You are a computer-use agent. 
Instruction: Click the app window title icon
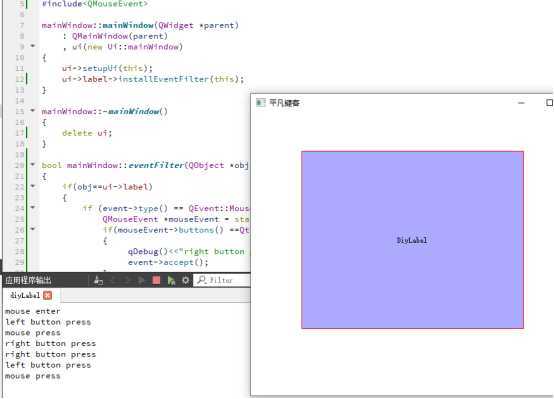pos(260,103)
